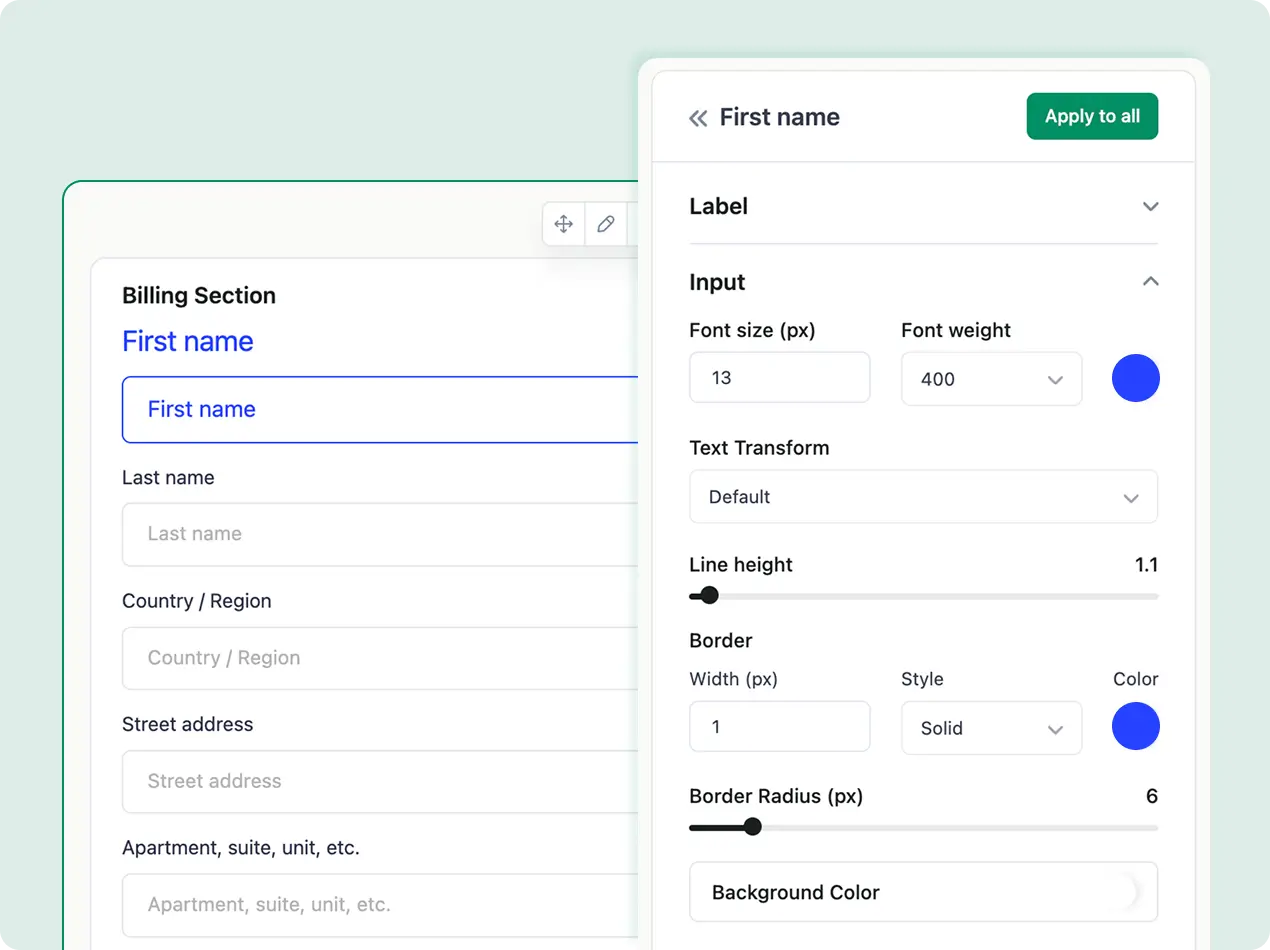Click the Line height slider handle
This screenshot has width=1270, height=950.
click(x=709, y=596)
